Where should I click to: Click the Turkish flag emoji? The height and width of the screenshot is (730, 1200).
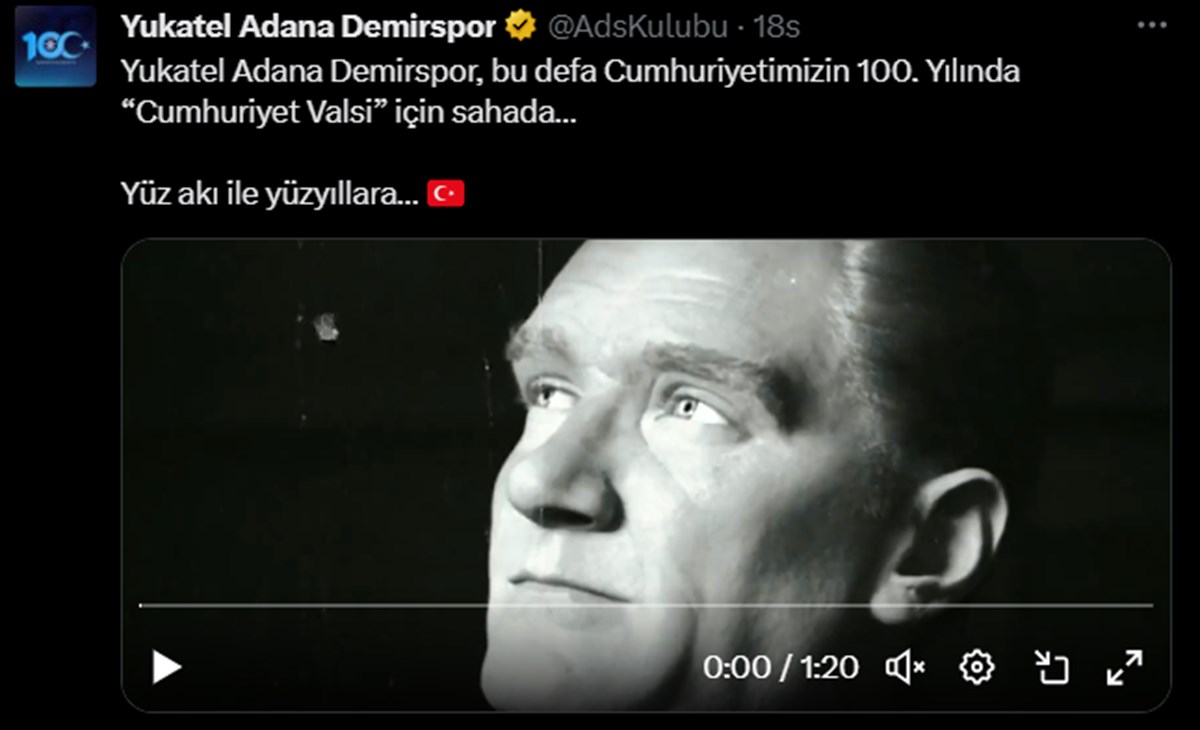(446, 194)
